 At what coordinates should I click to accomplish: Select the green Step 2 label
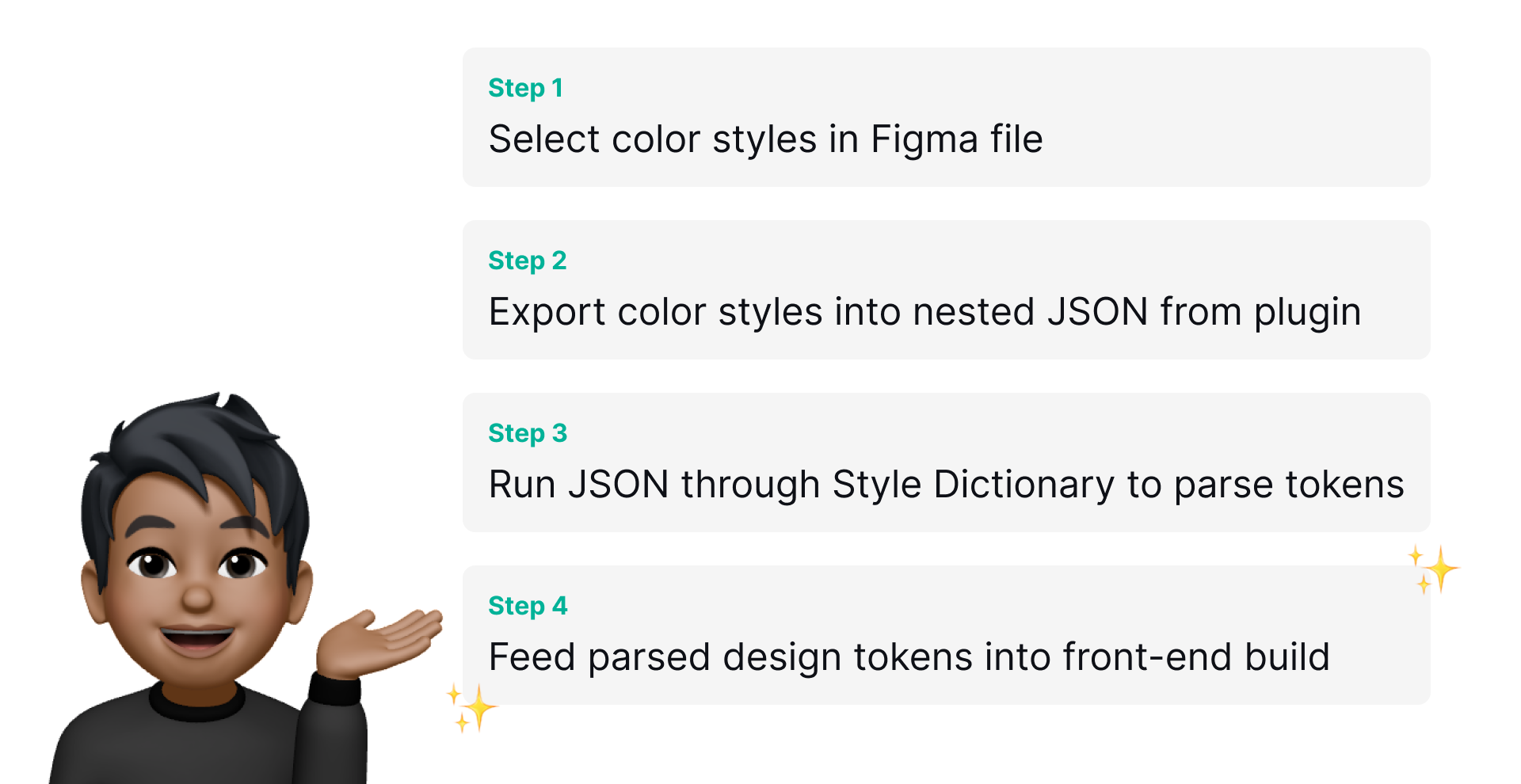[527, 261]
